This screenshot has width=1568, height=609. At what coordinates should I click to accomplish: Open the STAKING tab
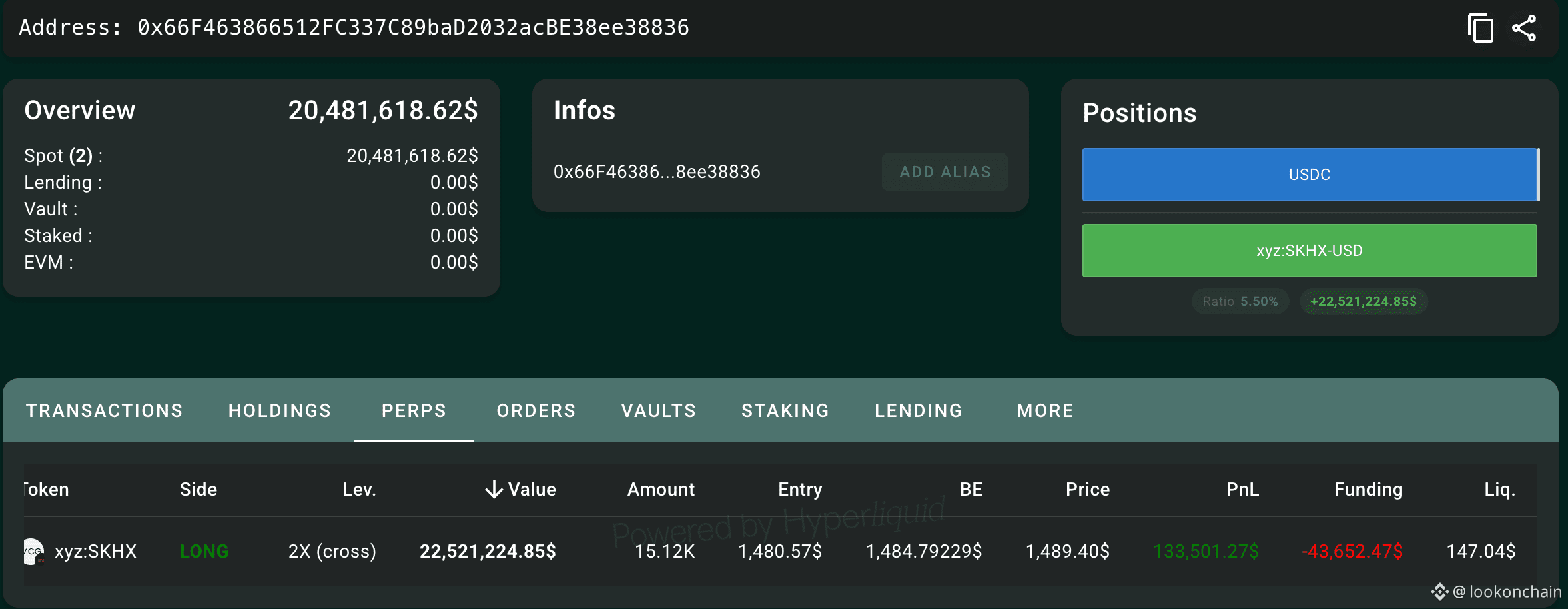point(785,410)
